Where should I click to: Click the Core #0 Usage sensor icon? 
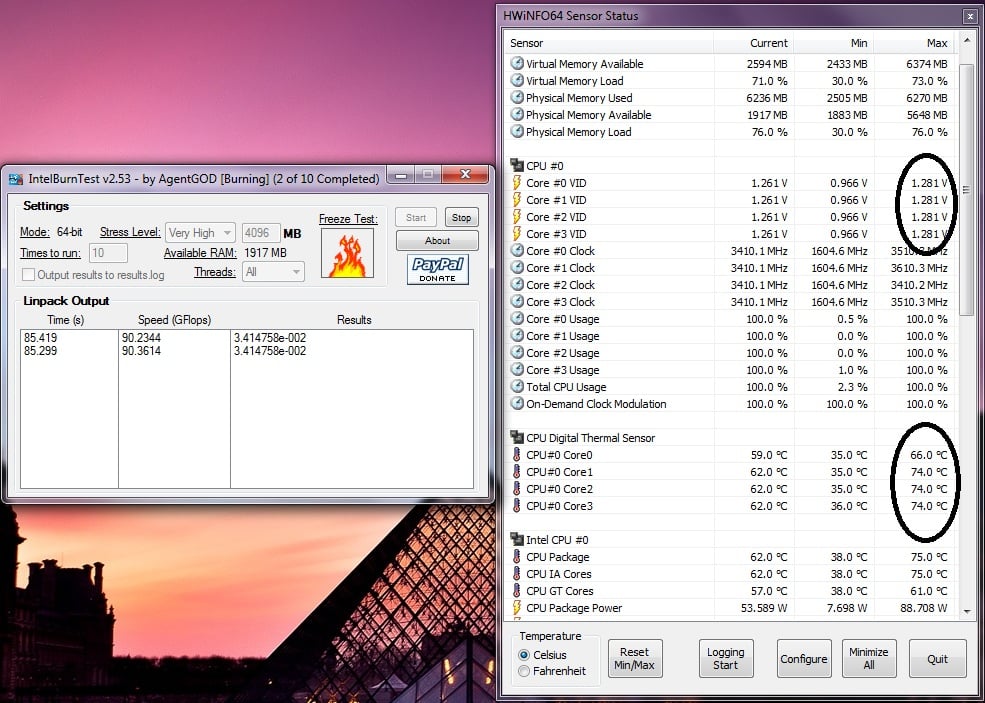click(x=517, y=319)
